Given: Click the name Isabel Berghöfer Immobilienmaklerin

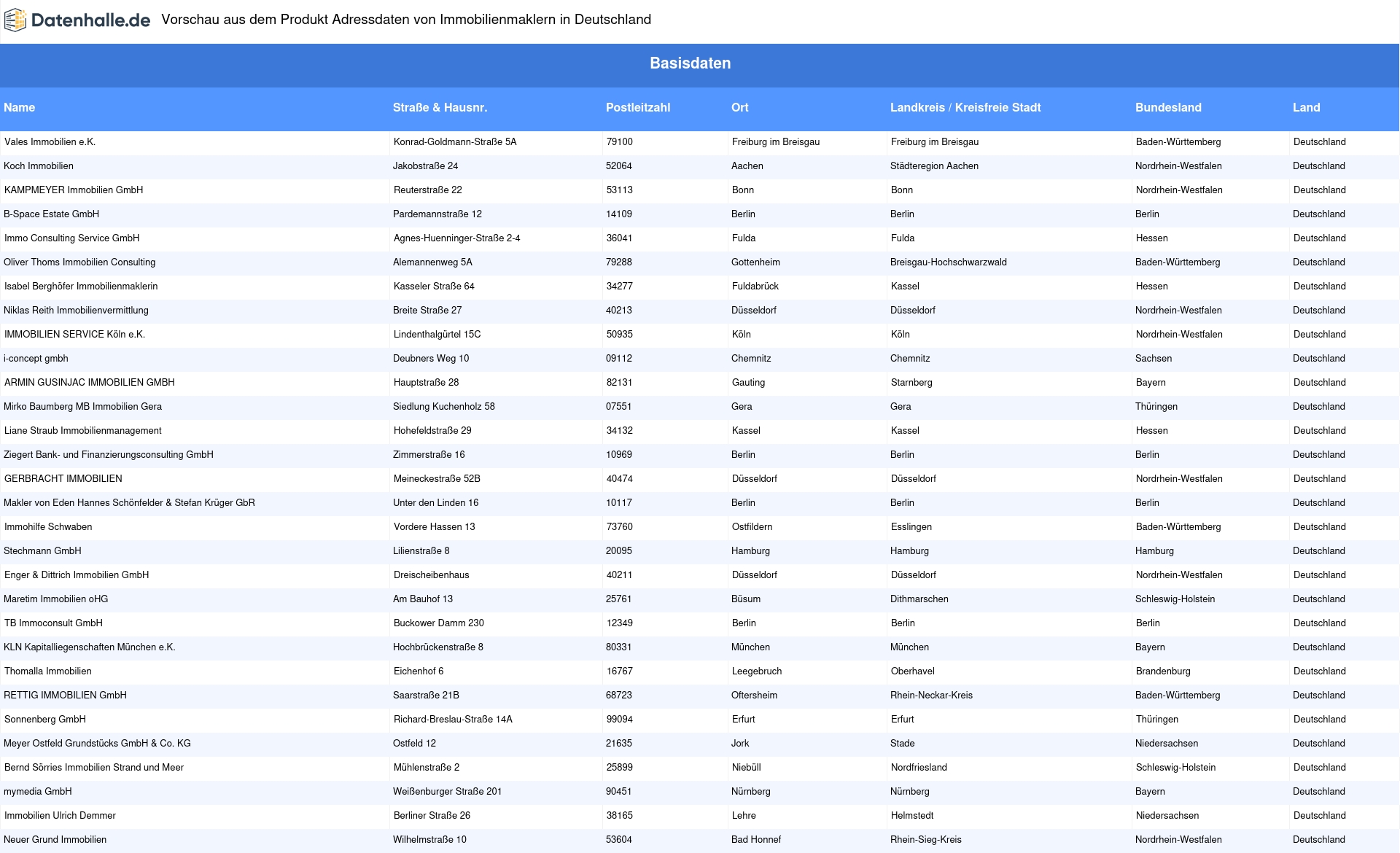Looking at the screenshot, I should point(81,287).
